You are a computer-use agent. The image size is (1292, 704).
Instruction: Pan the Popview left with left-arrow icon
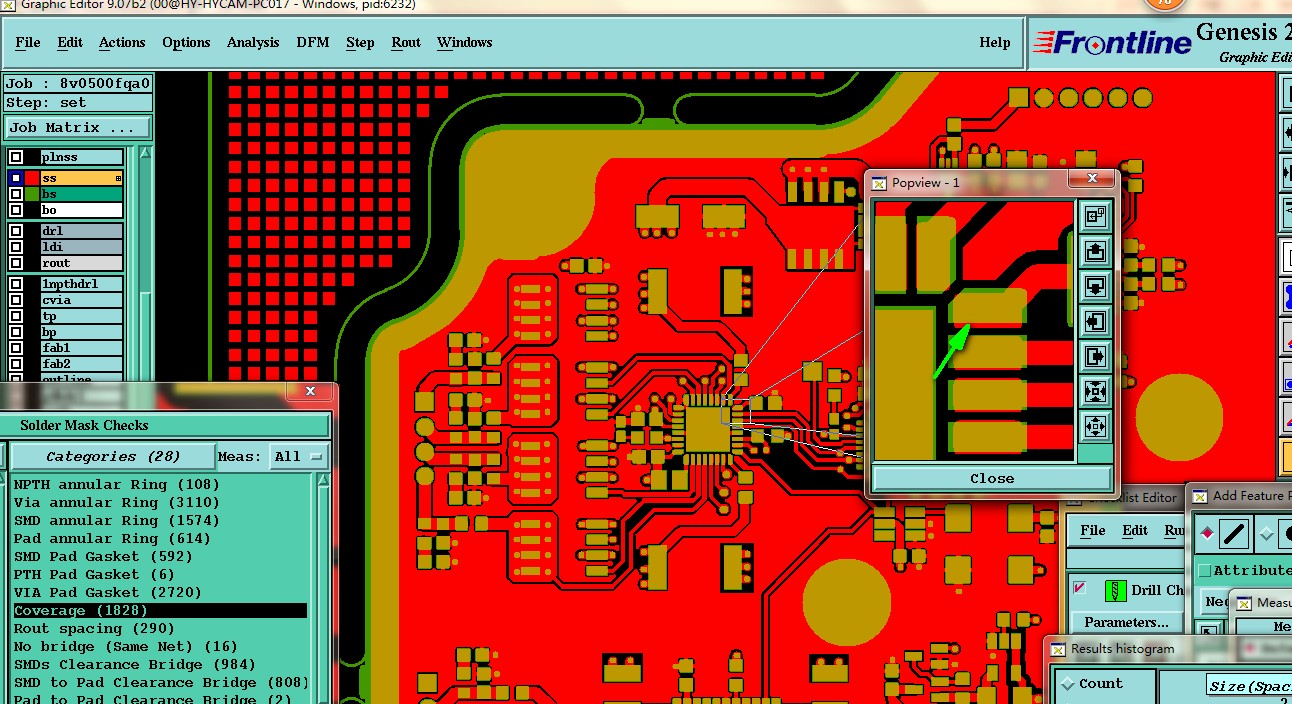coord(1095,321)
